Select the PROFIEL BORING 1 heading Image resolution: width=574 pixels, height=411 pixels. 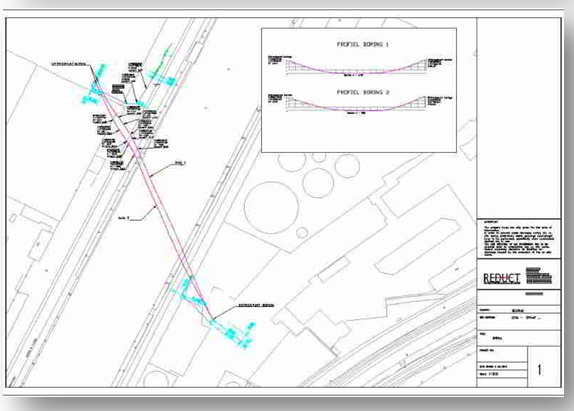363,44
